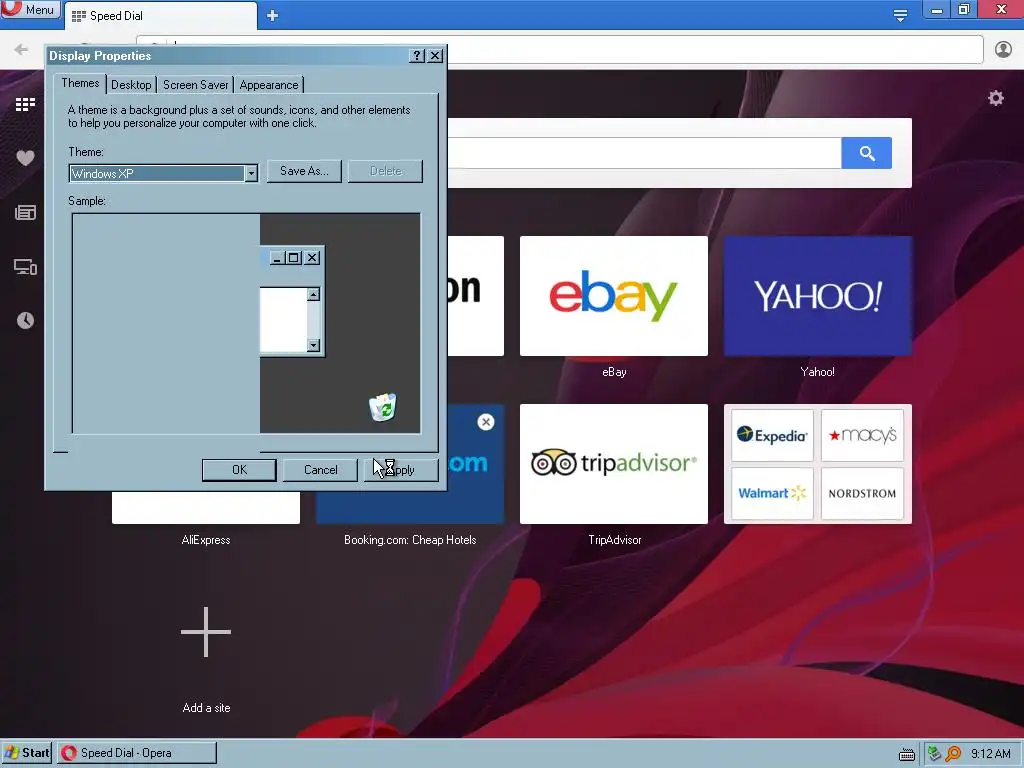
Task: Open Speed Dial customize gear icon
Action: [995, 99]
